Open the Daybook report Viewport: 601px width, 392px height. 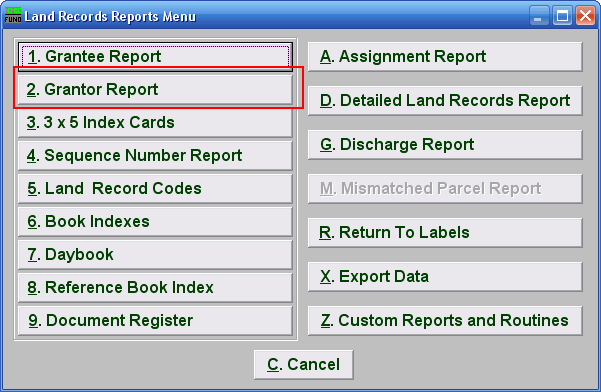pyautogui.click(x=155, y=254)
